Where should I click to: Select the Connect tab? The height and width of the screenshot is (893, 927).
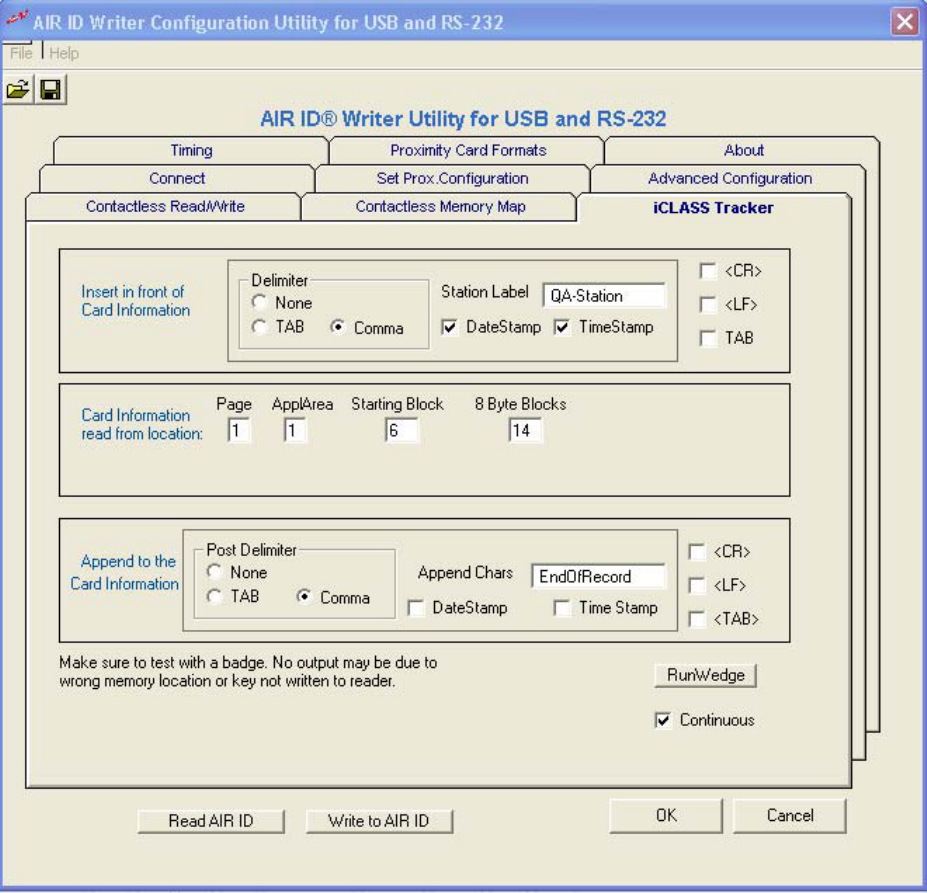click(x=177, y=178)
